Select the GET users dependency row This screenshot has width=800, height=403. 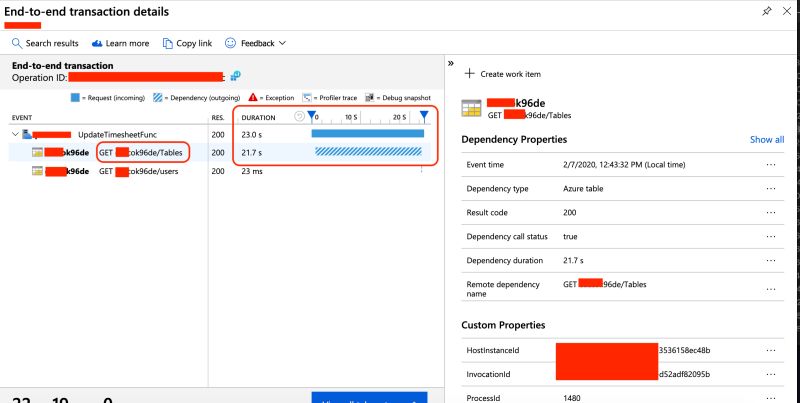point(219,171)
